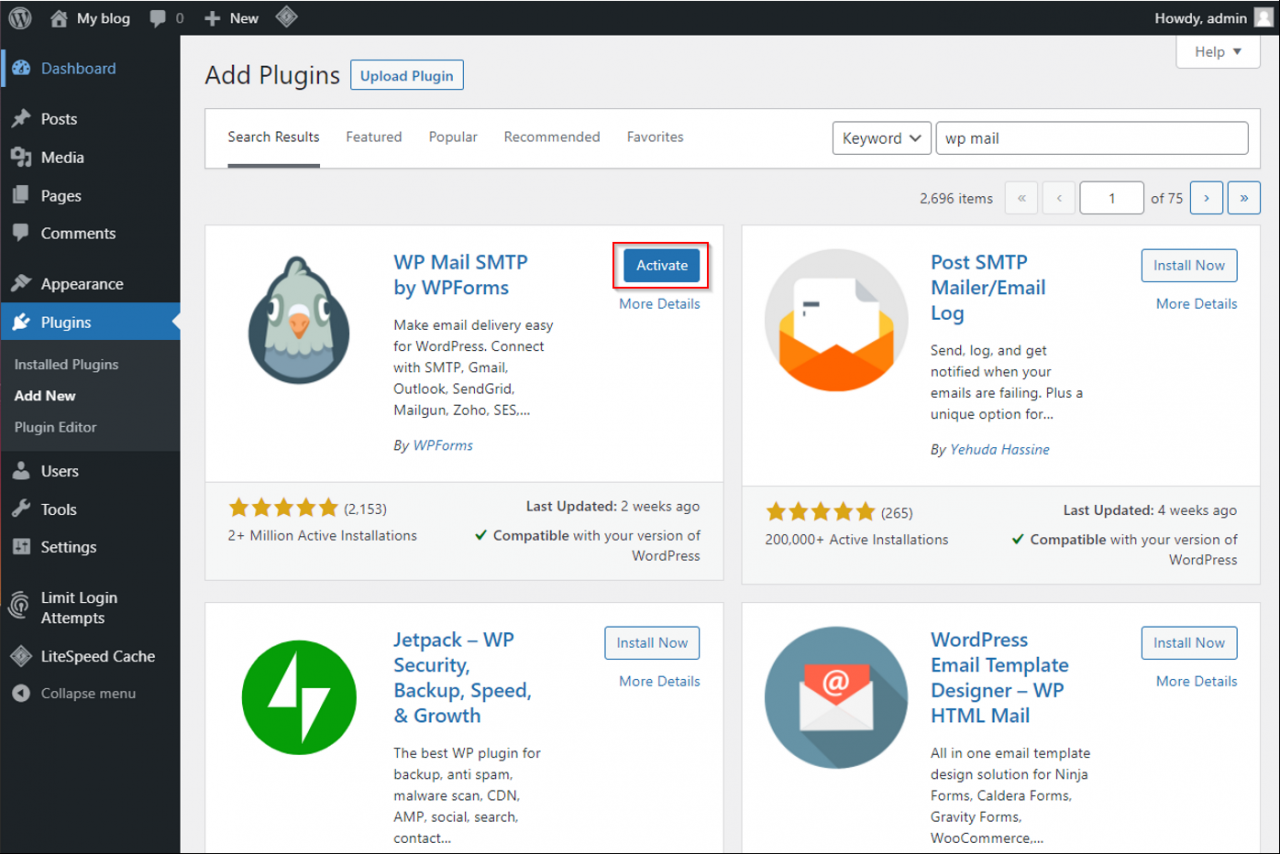The width and height of the screenshot is (1280, 854).
Task: Click the WordPress logo in admin bar
Action: pyautogui.click(x=20, y=18)
